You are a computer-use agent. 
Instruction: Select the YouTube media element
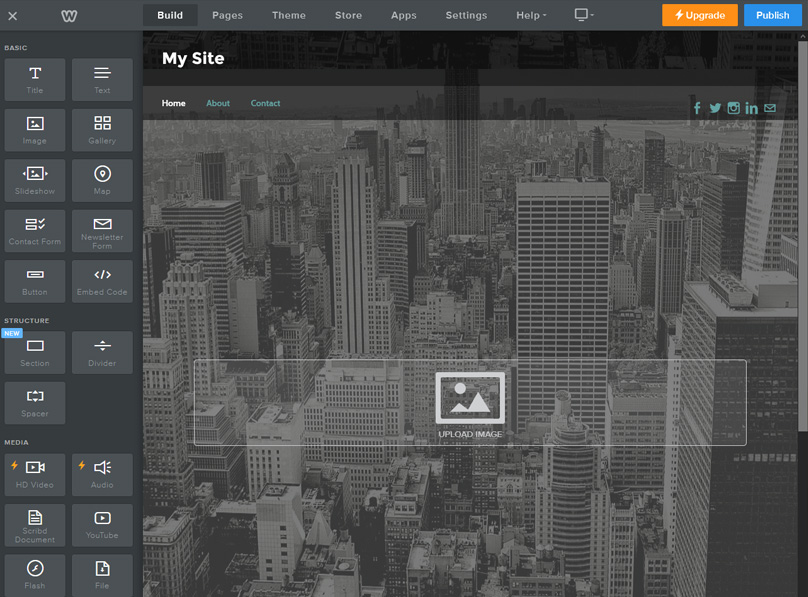(x=102, y=524)
